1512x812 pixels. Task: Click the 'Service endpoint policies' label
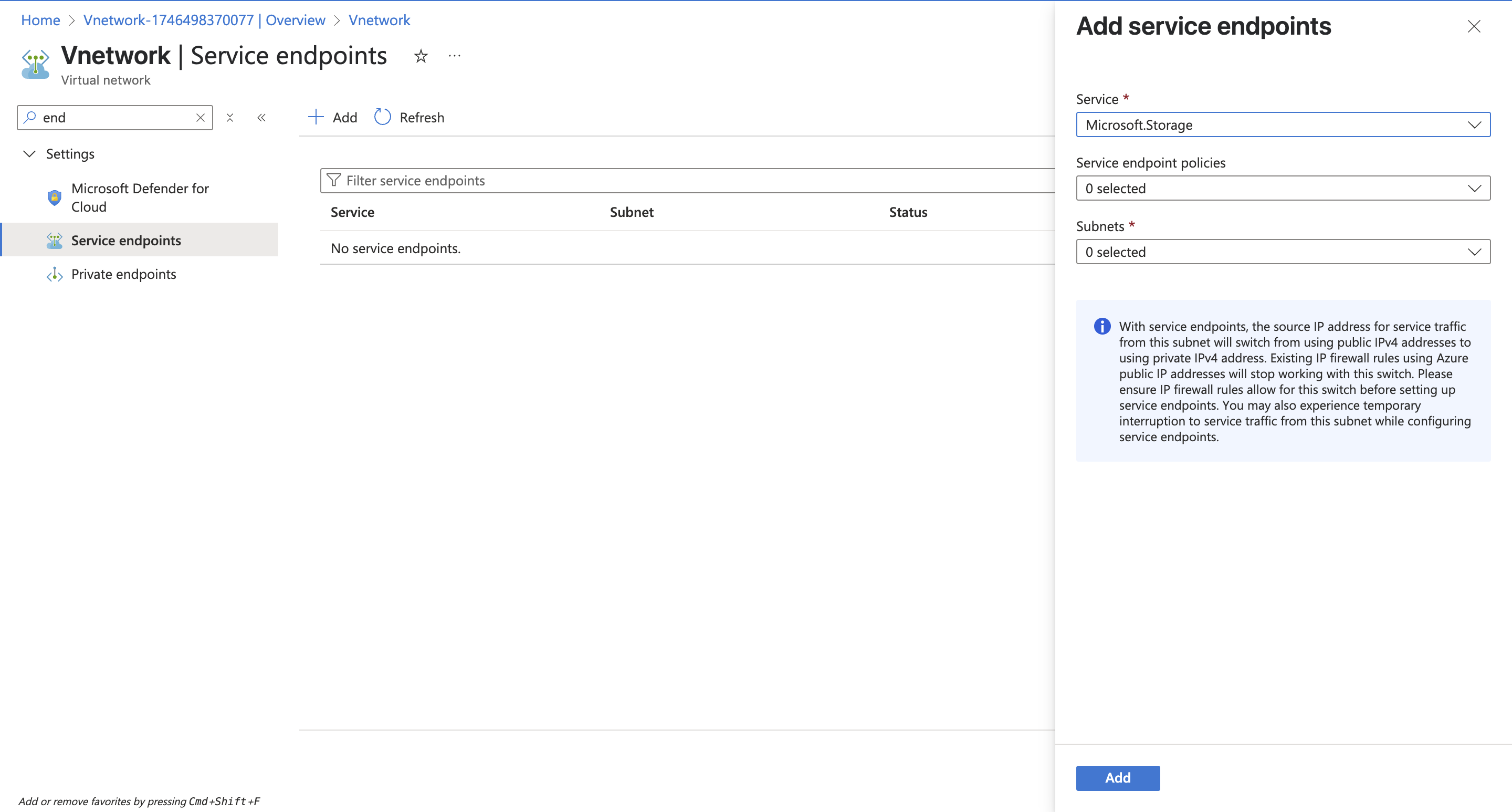tap(1150, 163)
